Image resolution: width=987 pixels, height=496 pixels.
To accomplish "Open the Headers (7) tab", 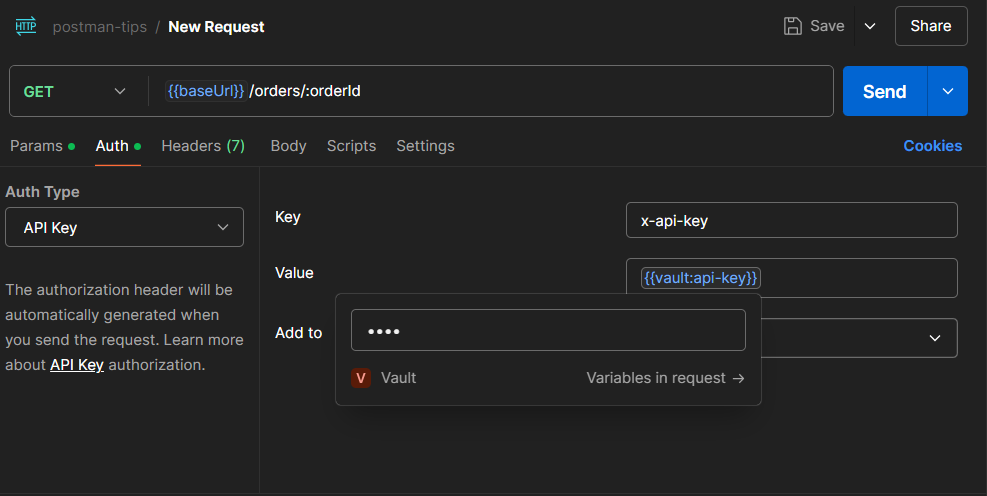I will (x=203, y=146).
